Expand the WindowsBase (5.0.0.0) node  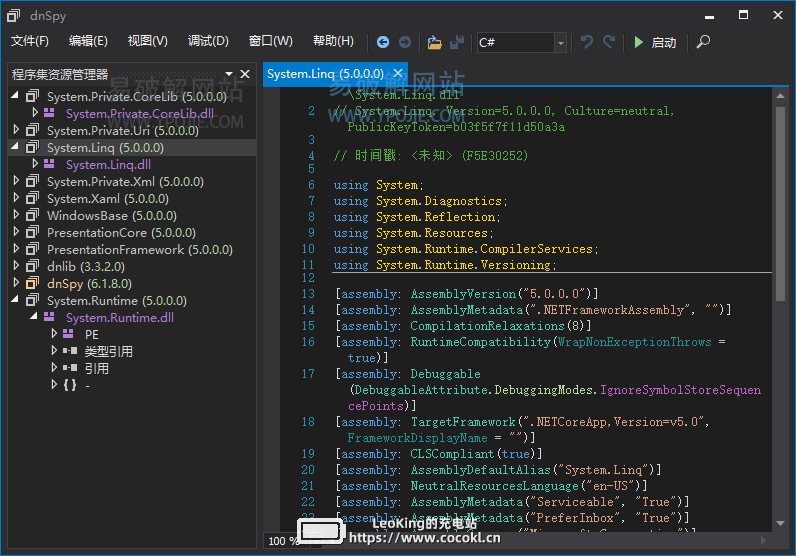pos(16,215)
